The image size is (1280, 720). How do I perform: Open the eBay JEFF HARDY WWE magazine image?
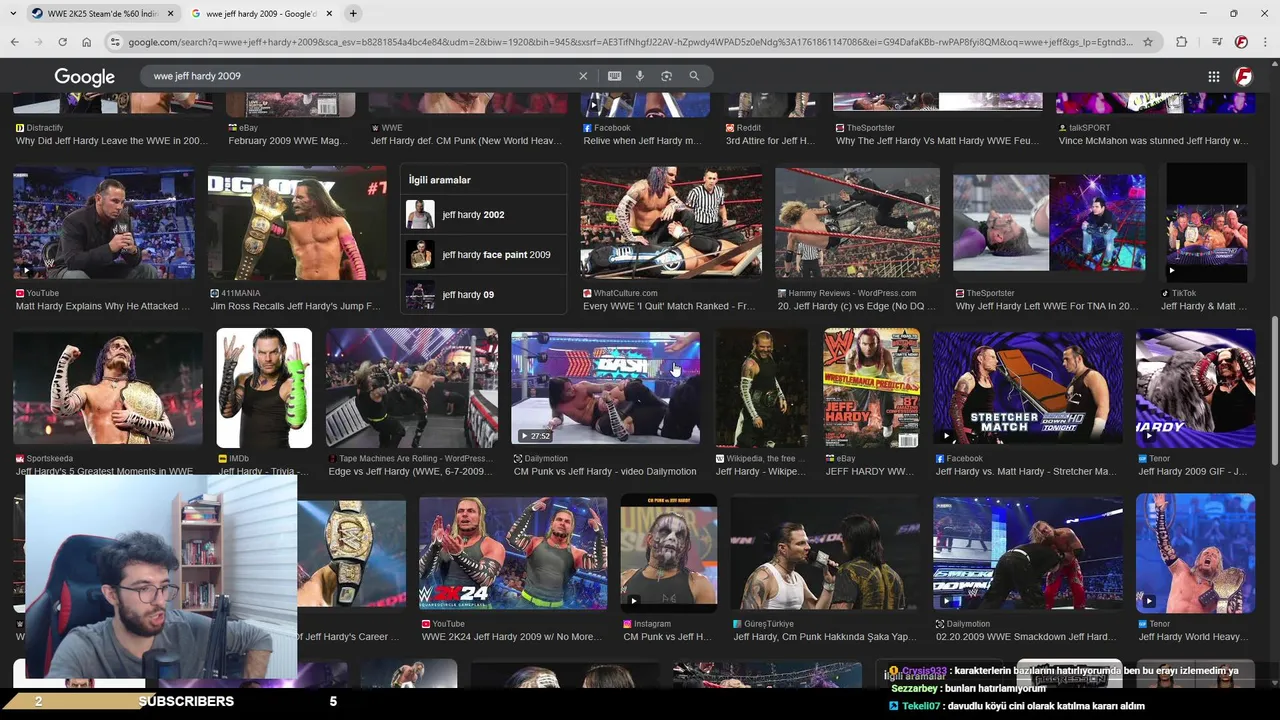(871, 388)
